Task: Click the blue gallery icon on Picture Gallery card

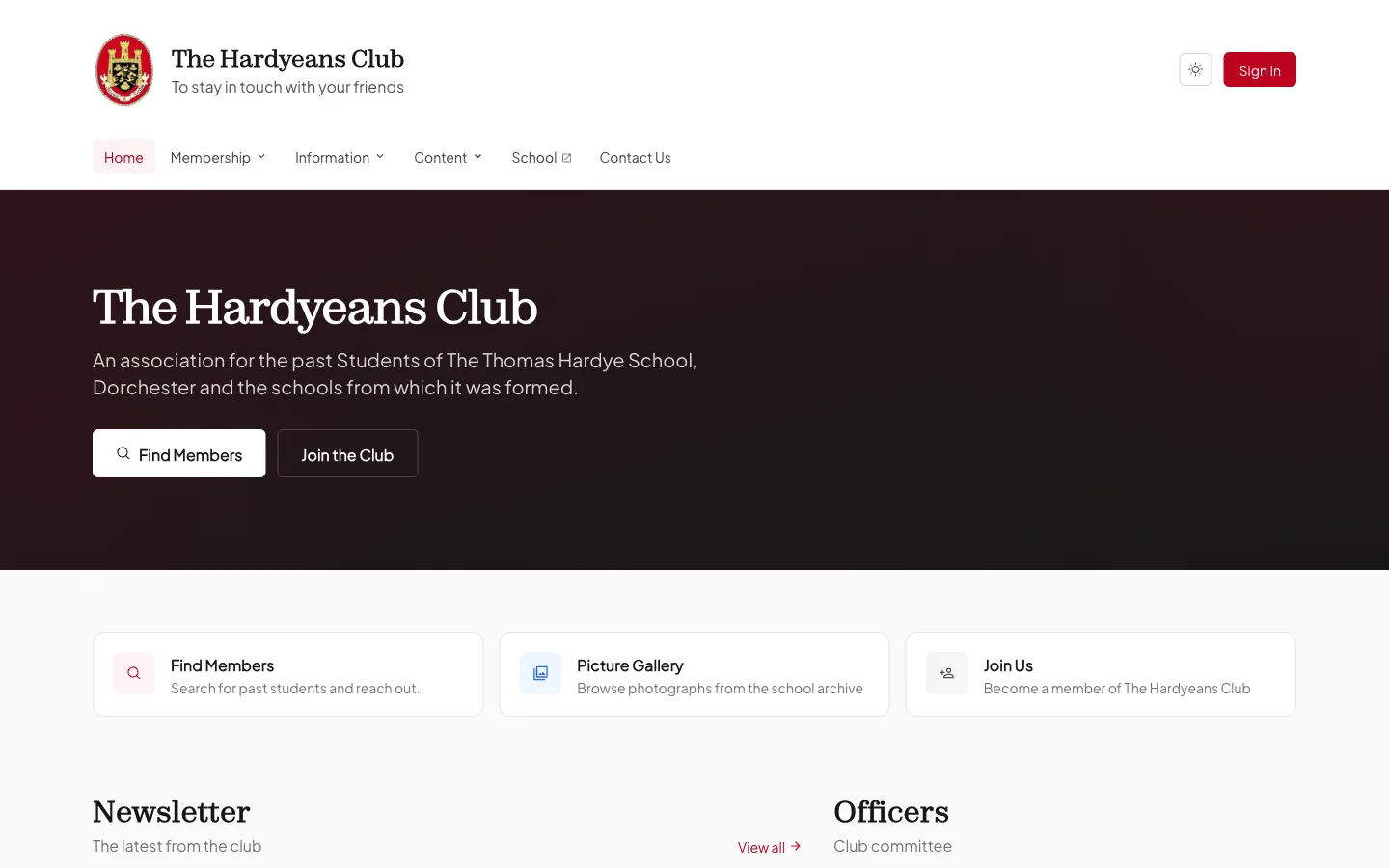Action: click(x=540, y=673)
